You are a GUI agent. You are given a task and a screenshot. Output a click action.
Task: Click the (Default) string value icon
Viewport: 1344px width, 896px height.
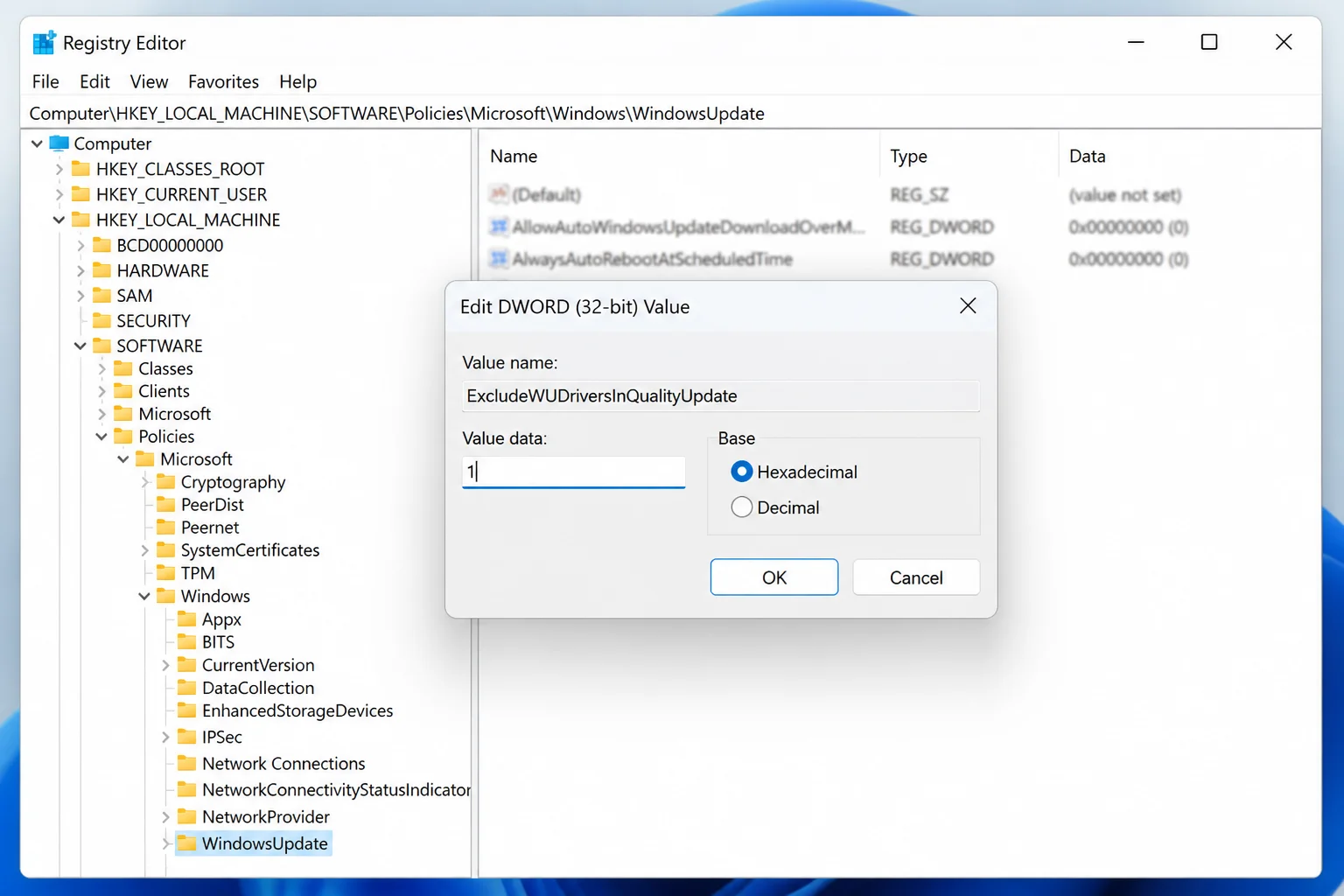click(x=499, y=193)
